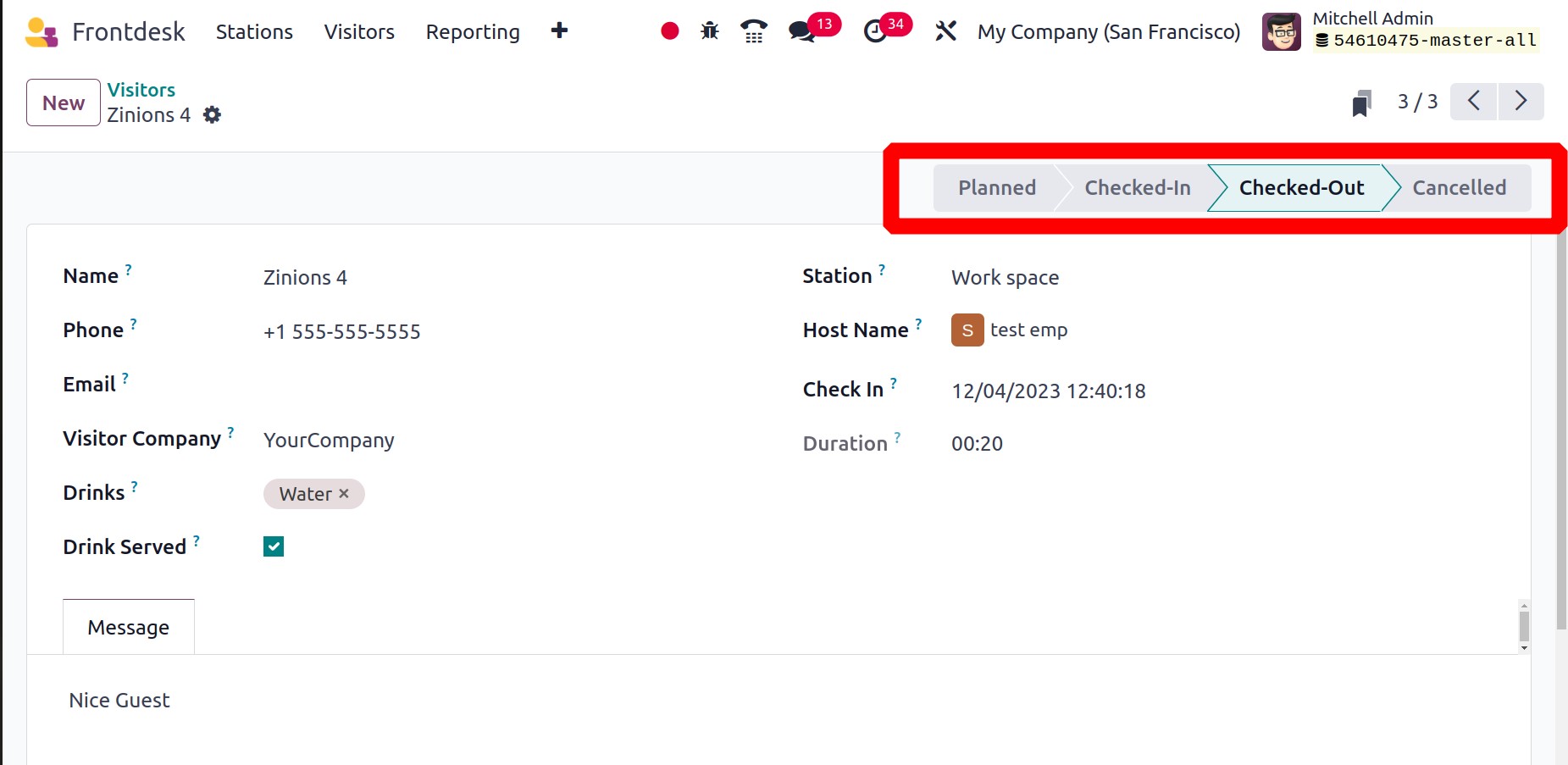Click the New button

click(64, 103)
